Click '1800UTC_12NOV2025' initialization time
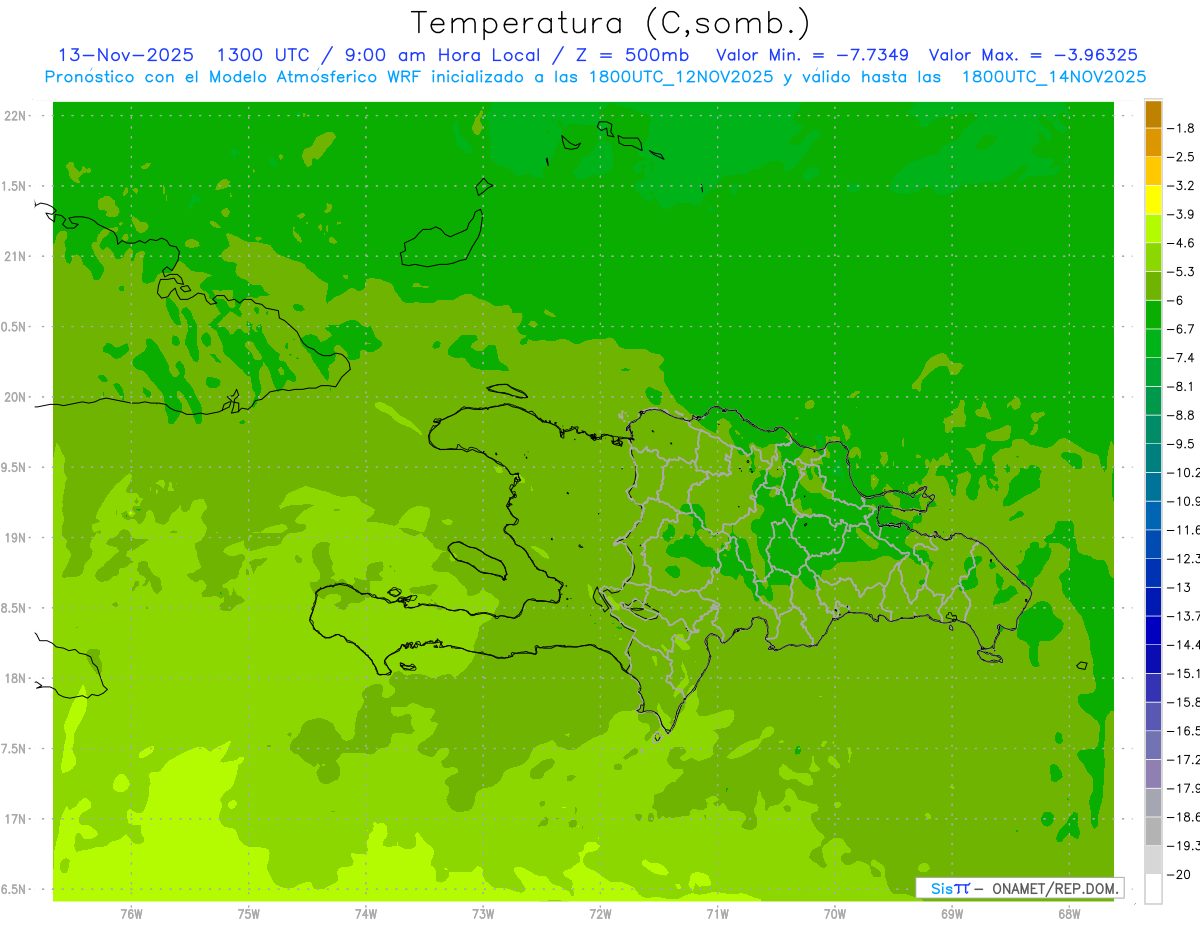This screenshot has width=1200, height=927. [x=679, y=77]
